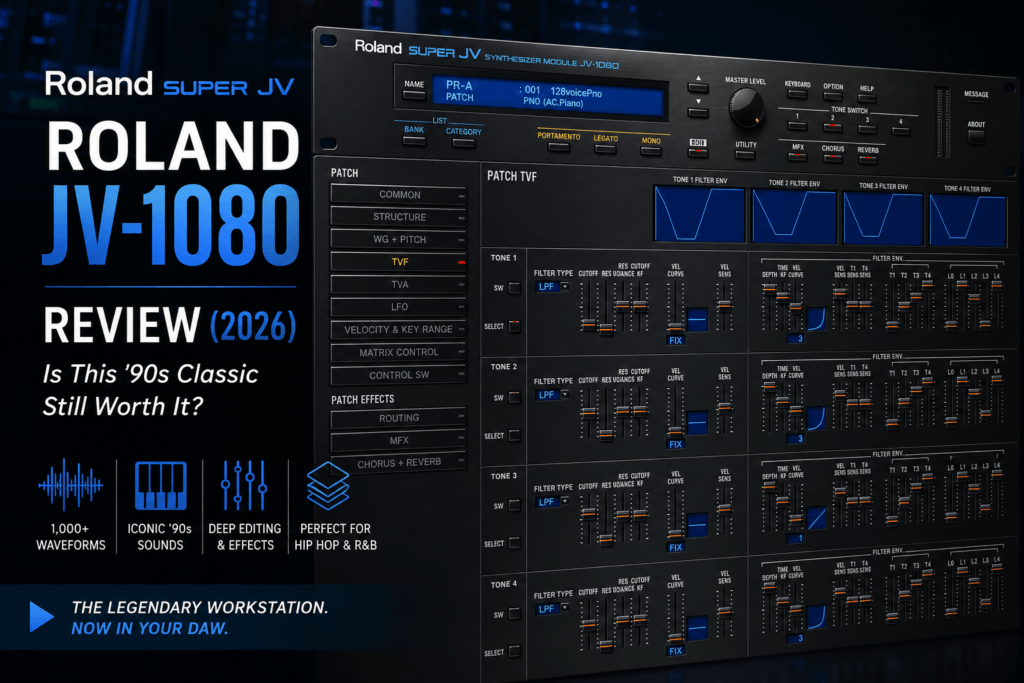Image resolution: width=1024 pixels, height=683 pixels.
Task: Open the MATRIX CONTROL page
Action: [x=398, y=353]
